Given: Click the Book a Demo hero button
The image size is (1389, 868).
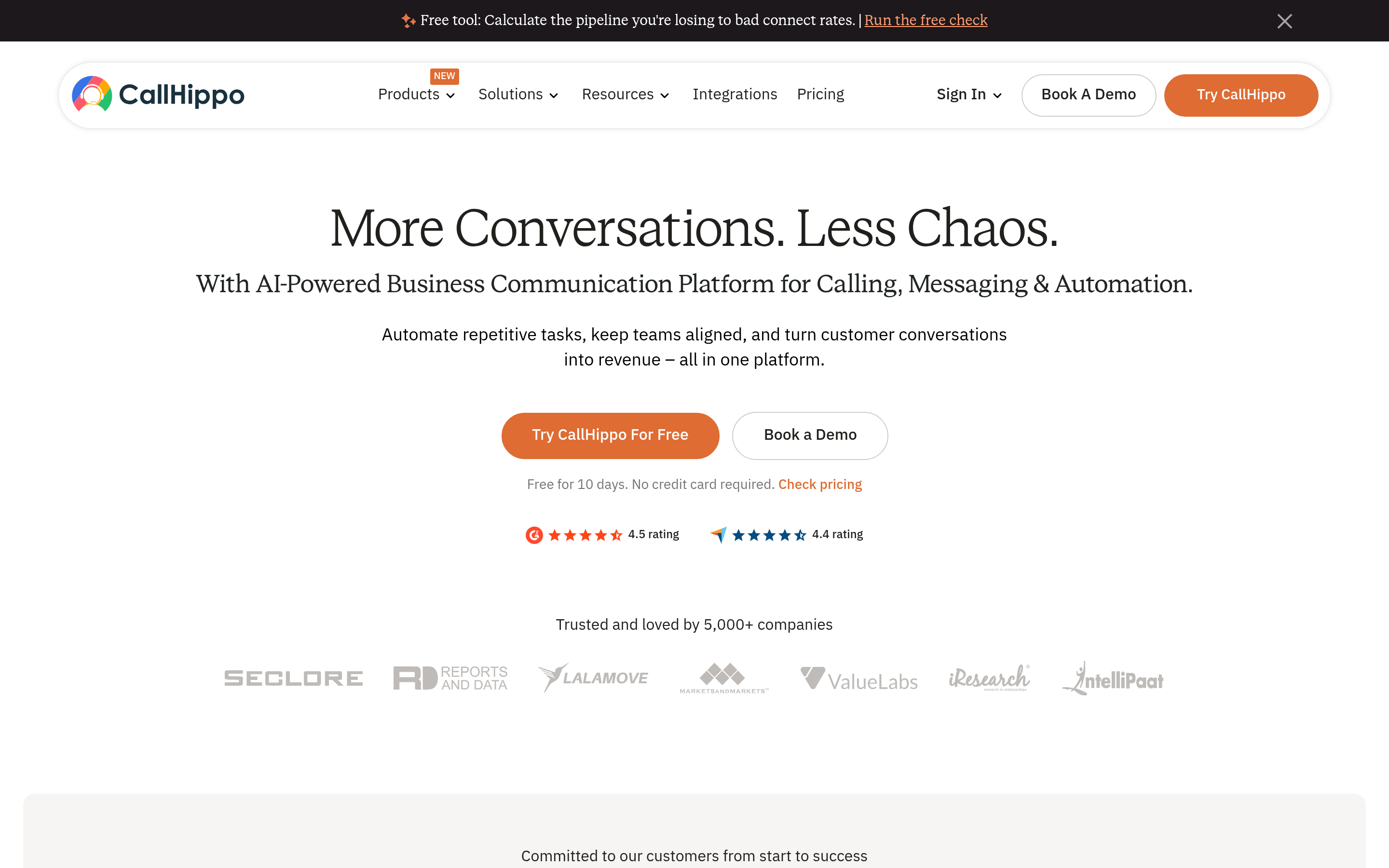Looking at the screenshot, I should pyautogui.click(x=810, y=435).
